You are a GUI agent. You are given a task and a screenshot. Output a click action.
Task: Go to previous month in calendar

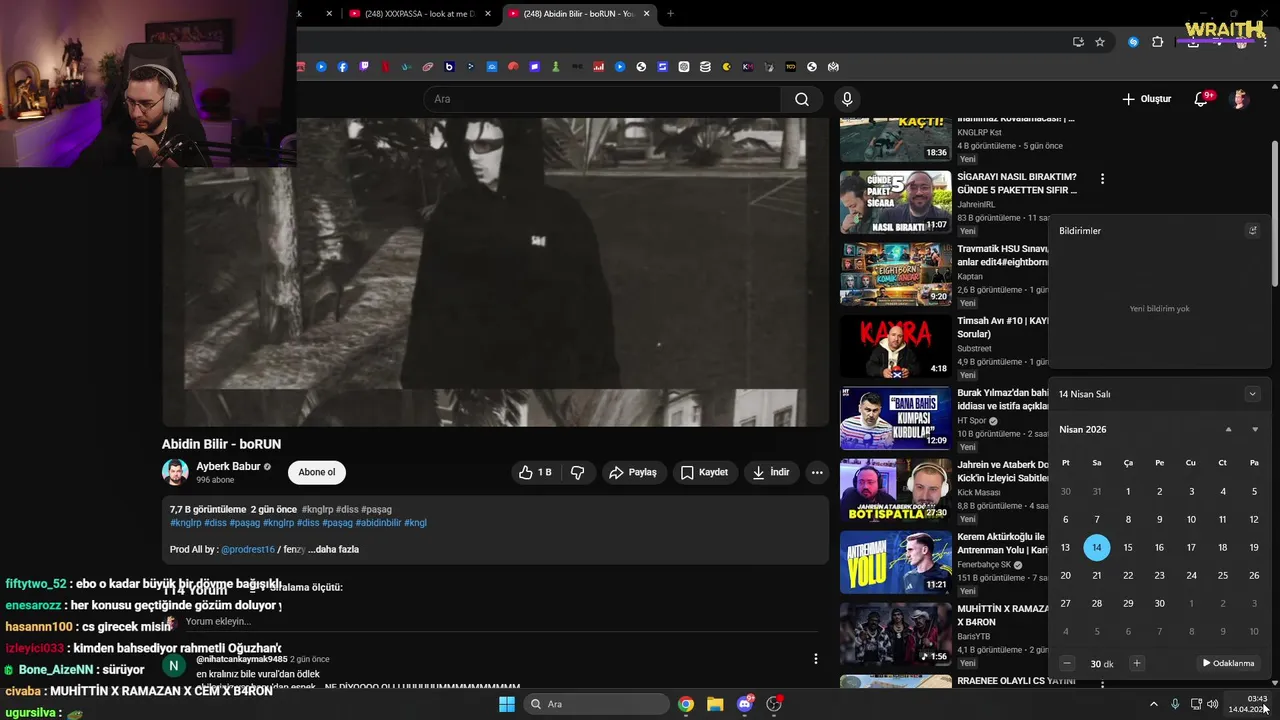coord(1229,429)
